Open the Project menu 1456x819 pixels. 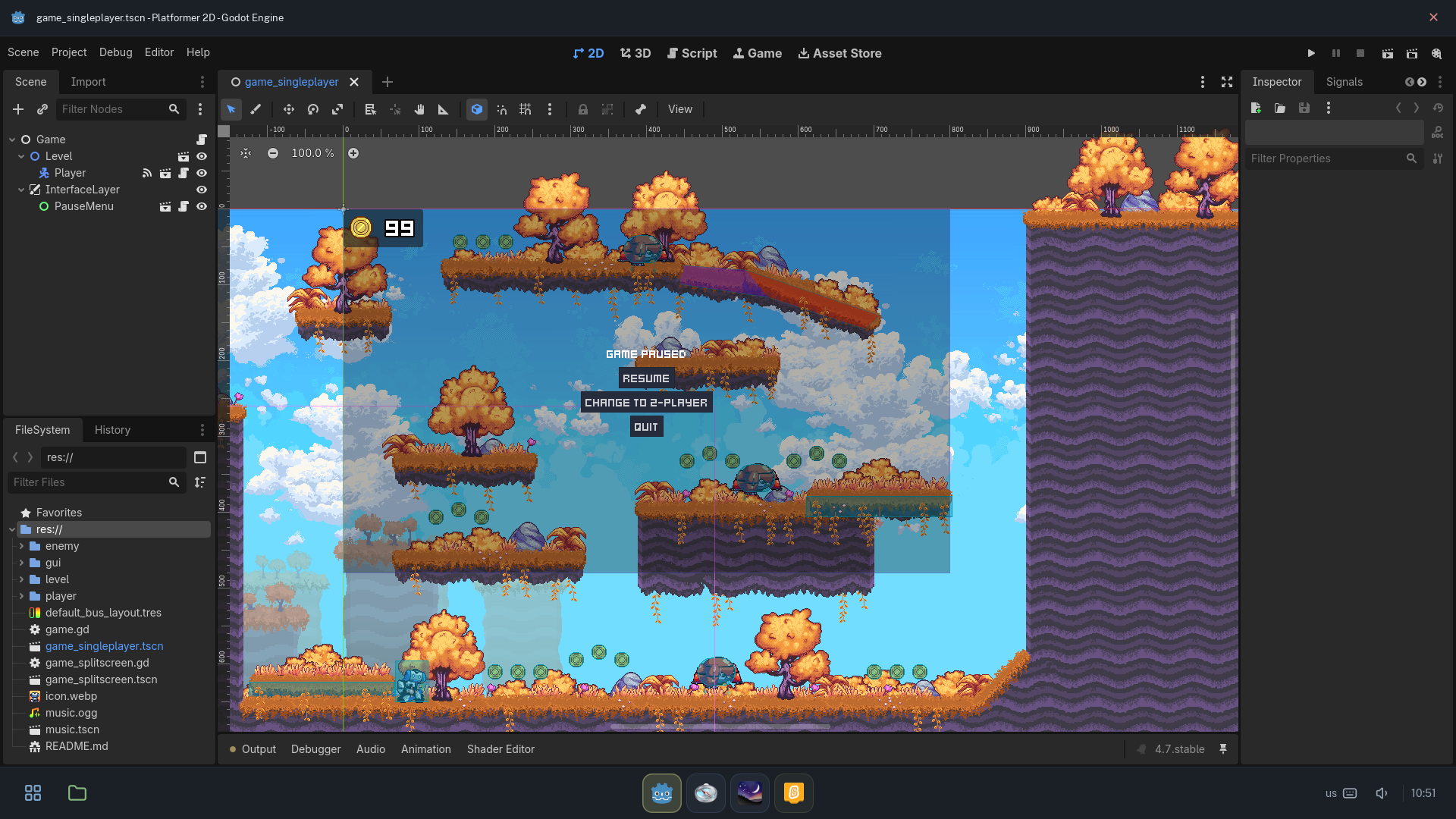click(69, 52)
